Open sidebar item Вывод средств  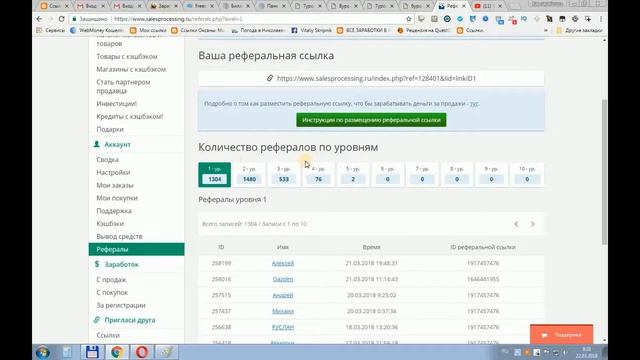120,236
